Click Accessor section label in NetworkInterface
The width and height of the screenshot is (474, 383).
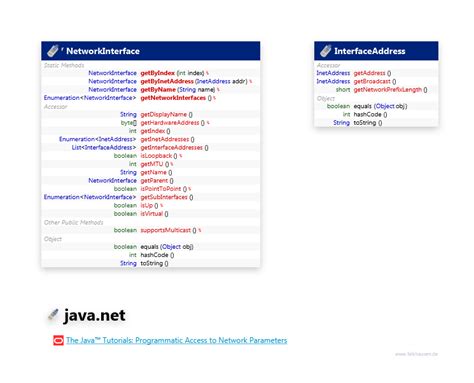pos(55,107)
